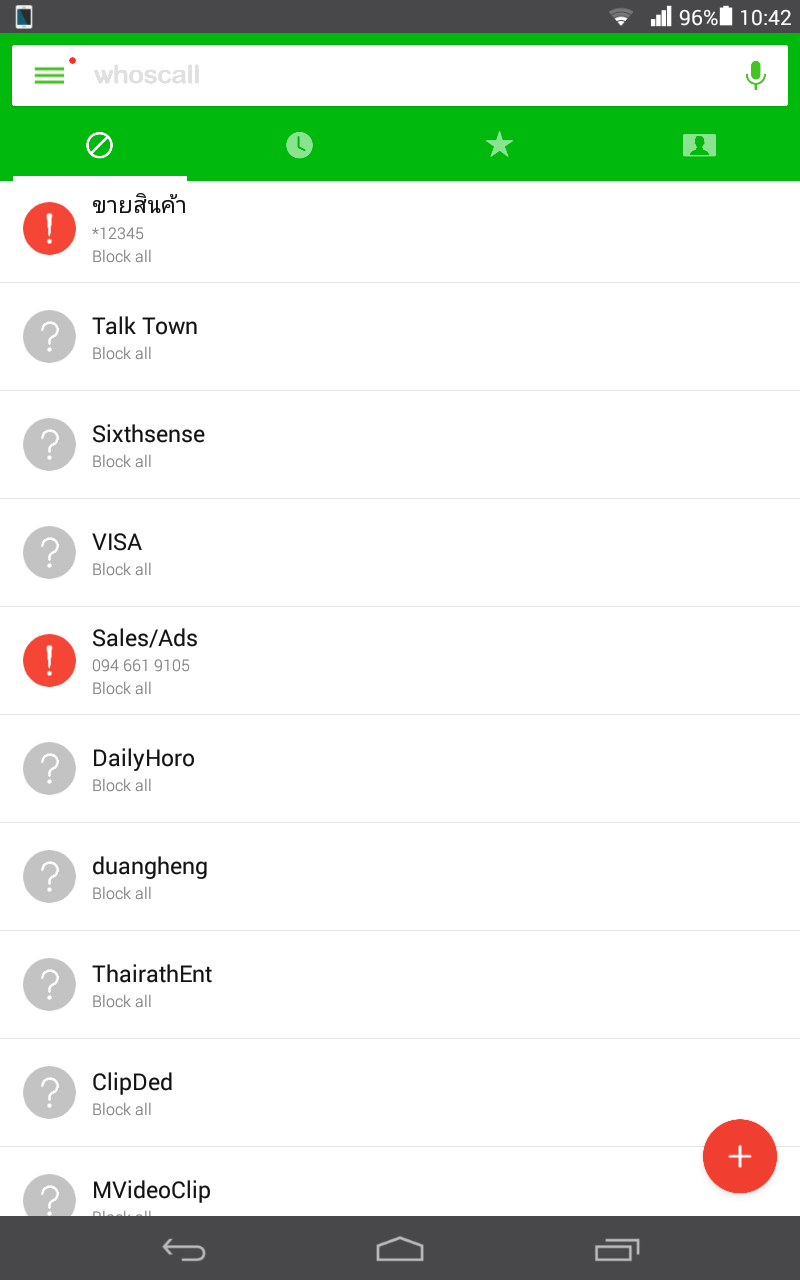This screenshot has height=1280, width=800.
Task: Switch to the call history clock tab
Action: (x=299, y=145)
